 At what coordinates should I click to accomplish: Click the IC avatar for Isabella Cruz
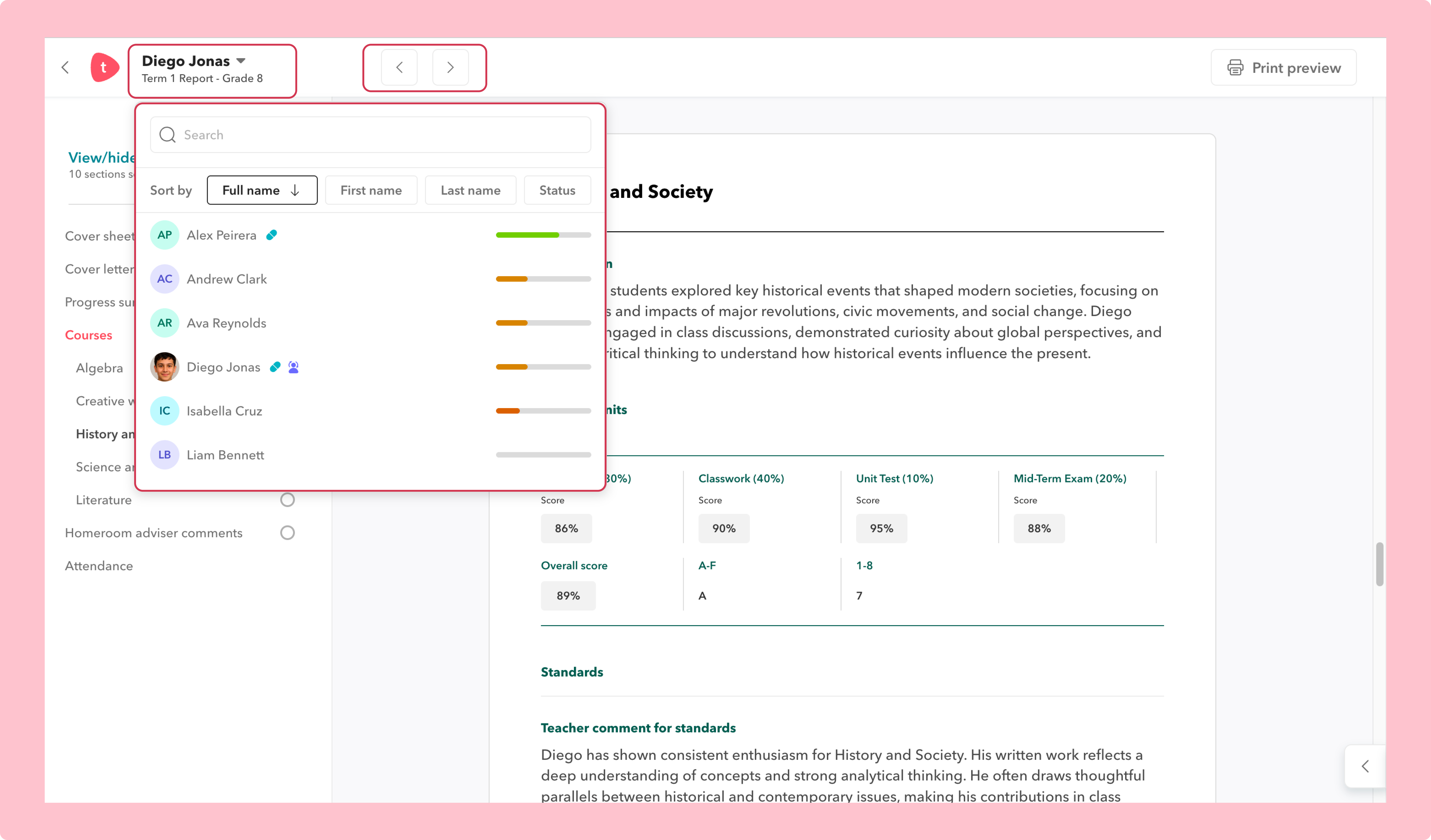point(165,411)
